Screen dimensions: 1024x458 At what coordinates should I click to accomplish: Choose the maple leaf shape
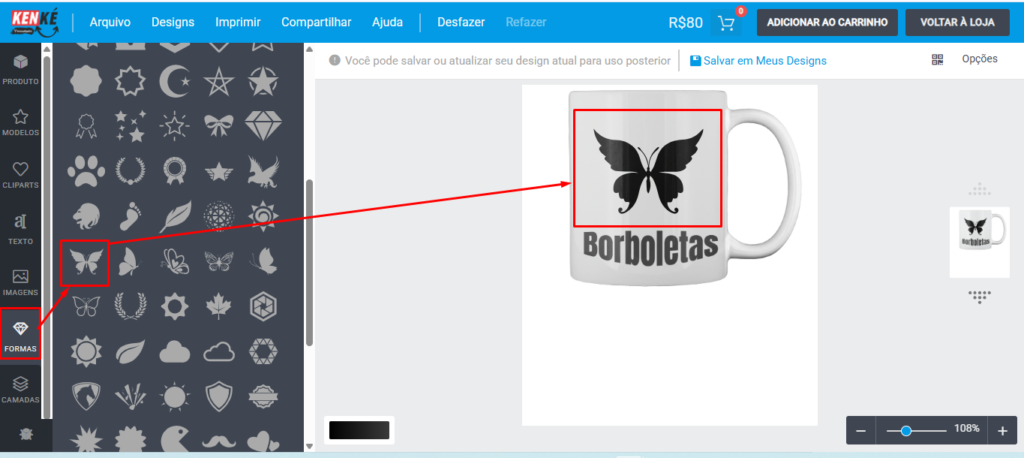(218, 305)
